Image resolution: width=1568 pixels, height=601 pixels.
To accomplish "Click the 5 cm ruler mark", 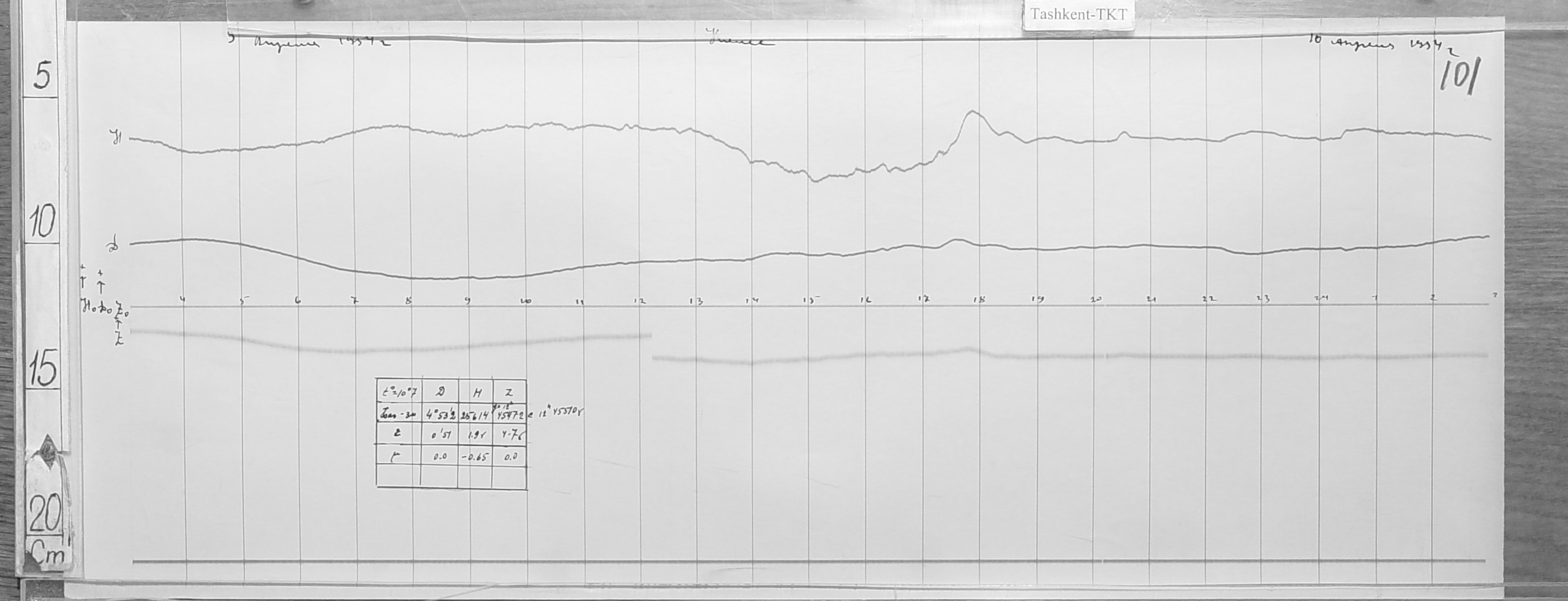I will pos(43,77).
